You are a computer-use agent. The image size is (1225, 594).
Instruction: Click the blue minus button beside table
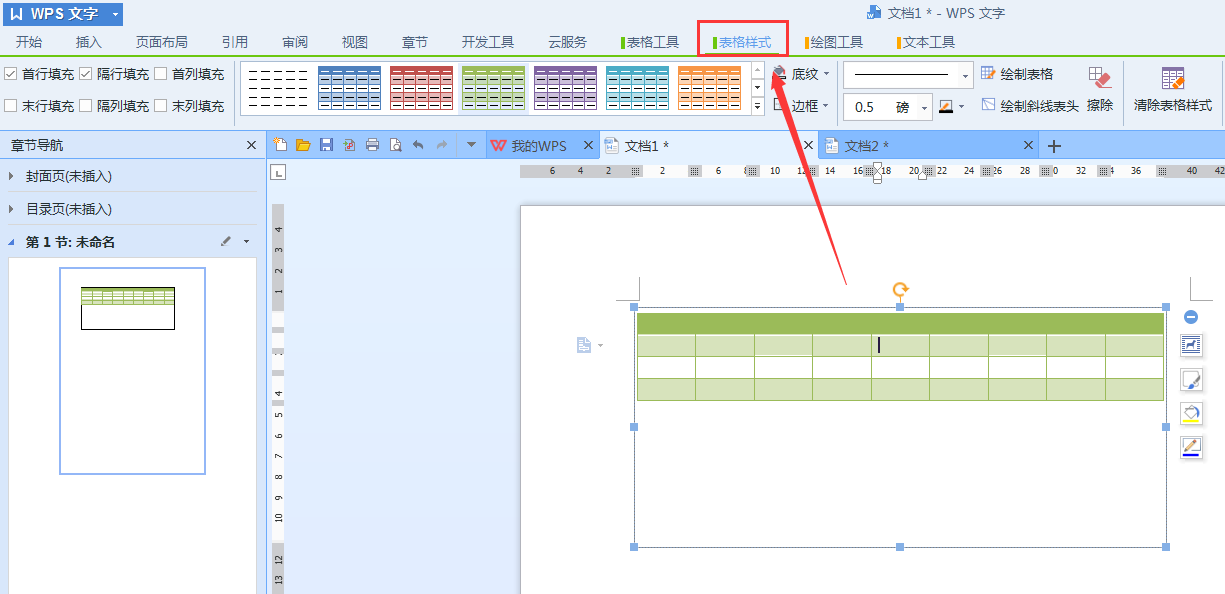(1191, 317)
